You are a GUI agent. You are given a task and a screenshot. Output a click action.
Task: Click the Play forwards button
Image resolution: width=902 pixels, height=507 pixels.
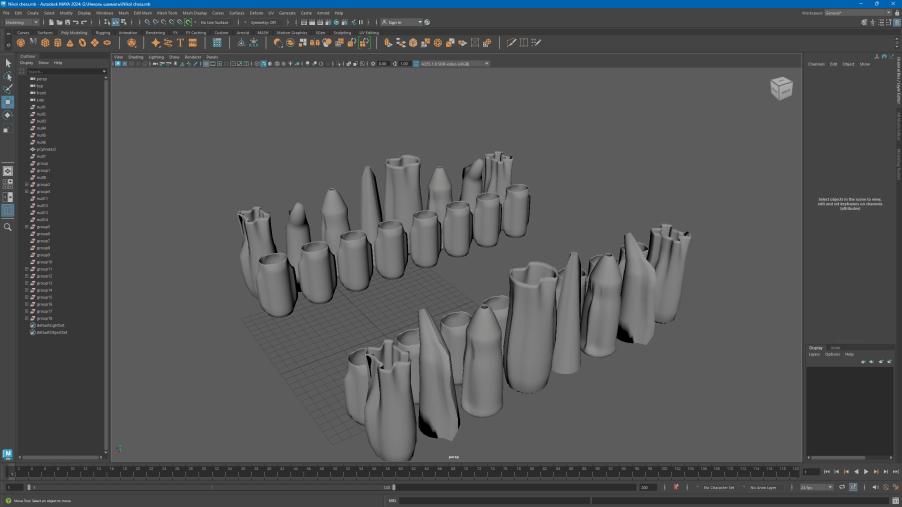pos(866,471)
